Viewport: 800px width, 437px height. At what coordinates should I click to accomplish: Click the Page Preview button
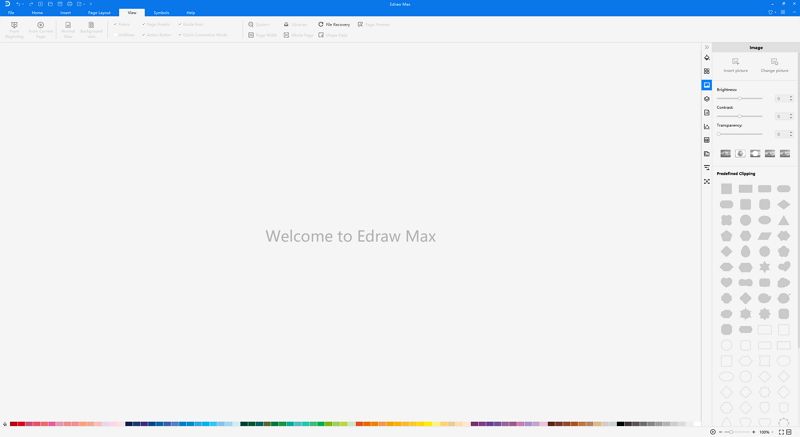click(x=374, y=24)
